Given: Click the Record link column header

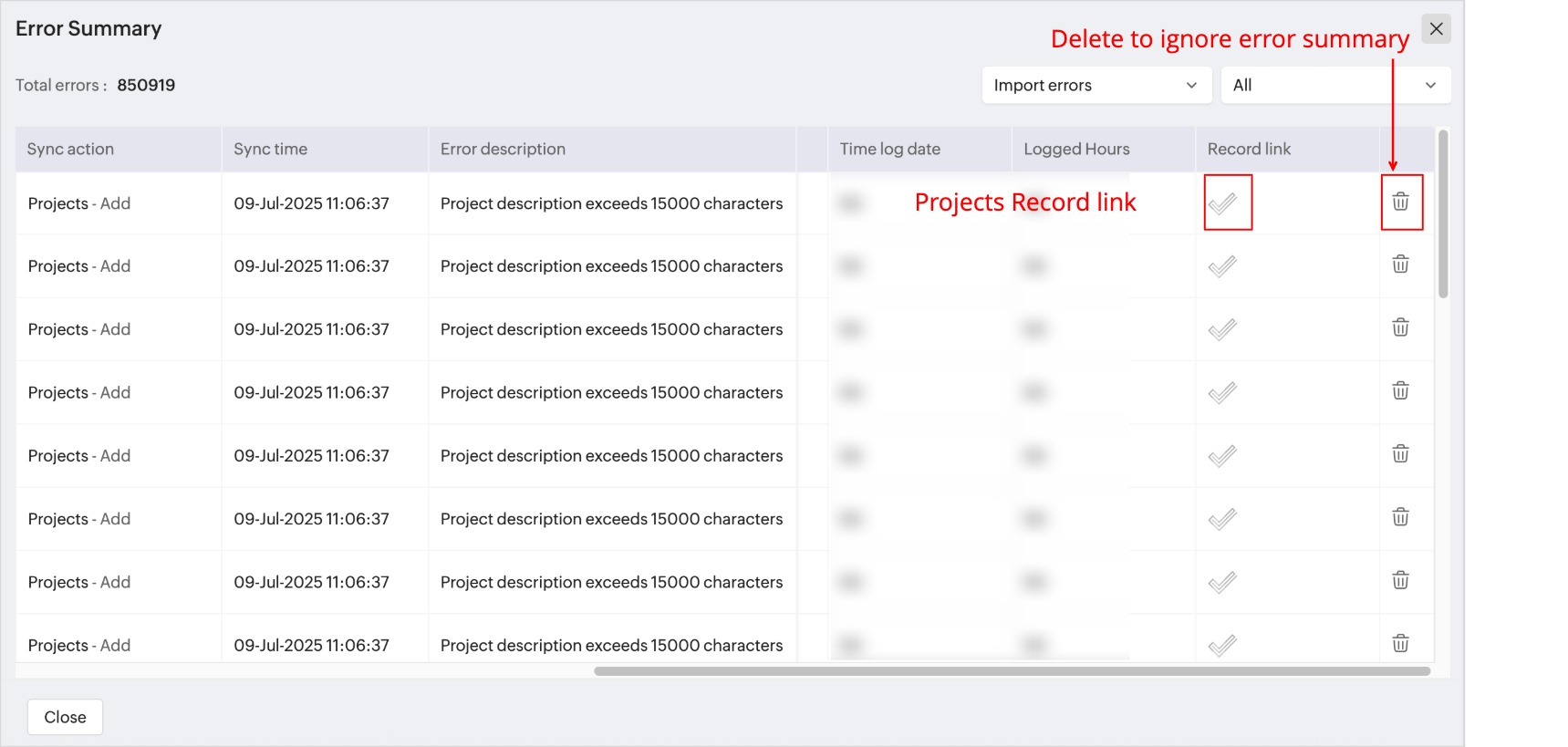Looking at the screenshot, I should tap(1249, 149).
